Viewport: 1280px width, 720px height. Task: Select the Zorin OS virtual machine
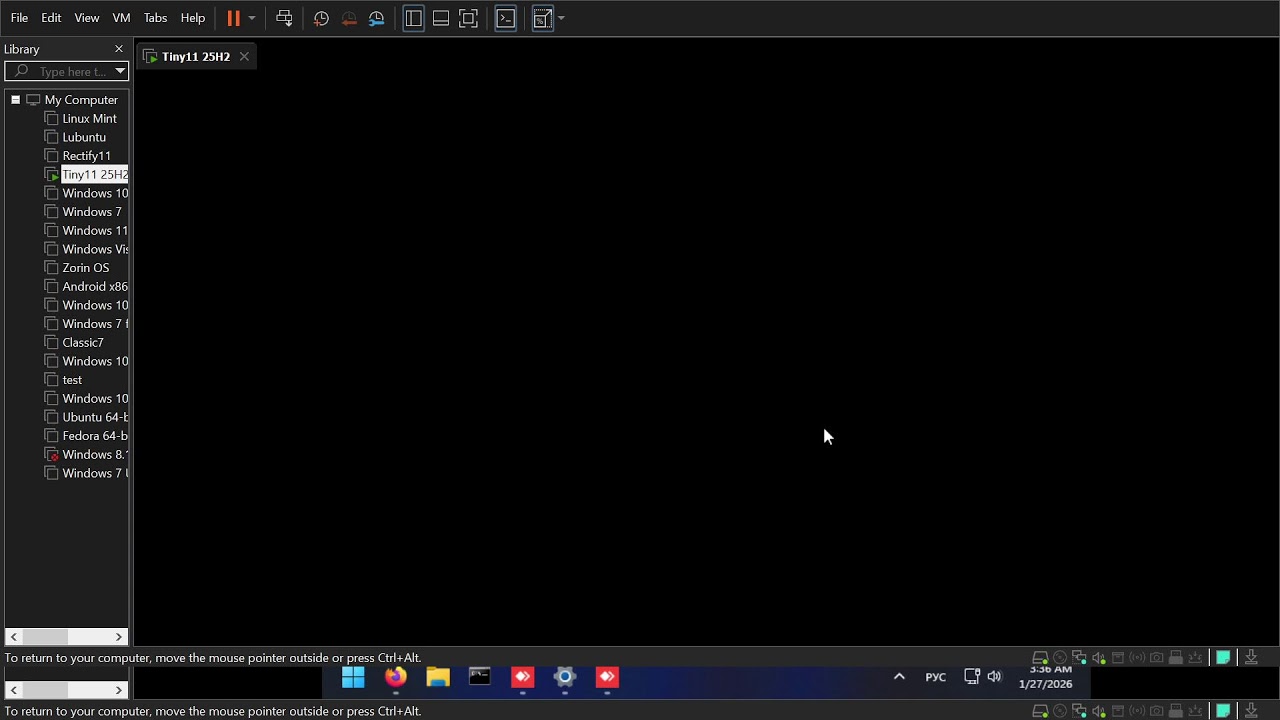tap(85, 268)
